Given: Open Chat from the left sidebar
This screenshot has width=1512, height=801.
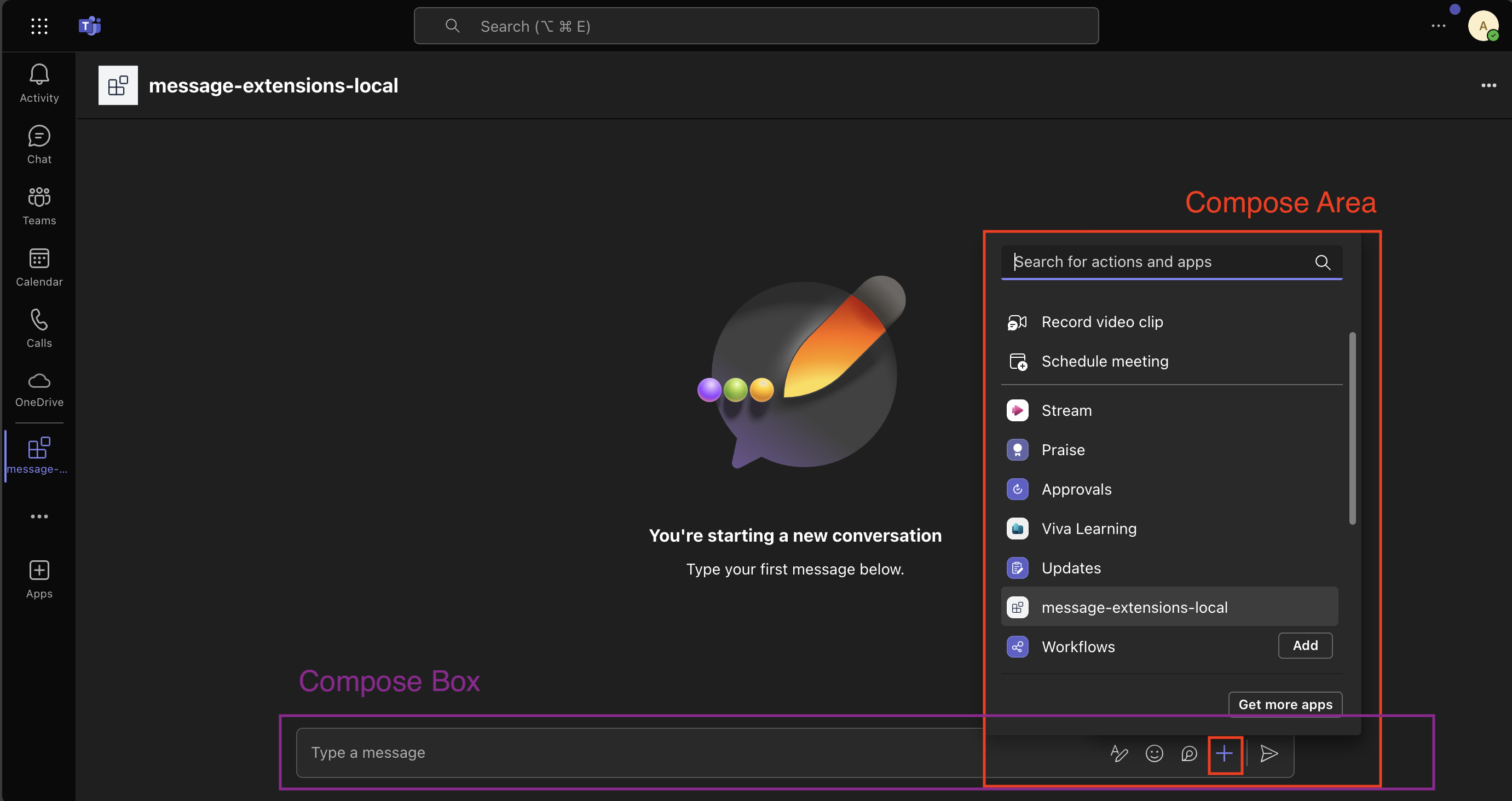Looking at the screenshot, I should (39, 144).
